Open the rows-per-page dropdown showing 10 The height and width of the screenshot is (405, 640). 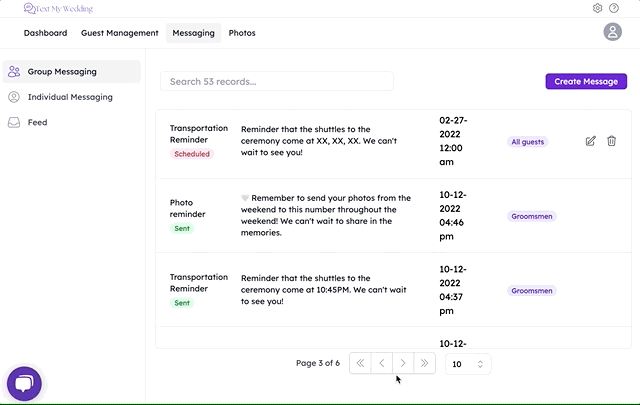click(x=468, y=364)
